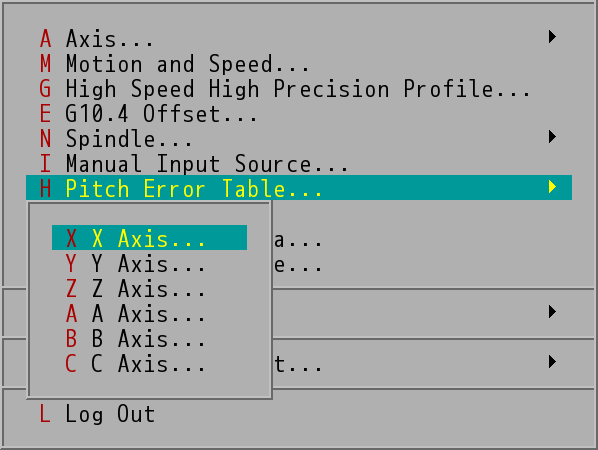Choose Z Axis pitch error entry
Screen dimensions: 598x450
tap(150, 288)
